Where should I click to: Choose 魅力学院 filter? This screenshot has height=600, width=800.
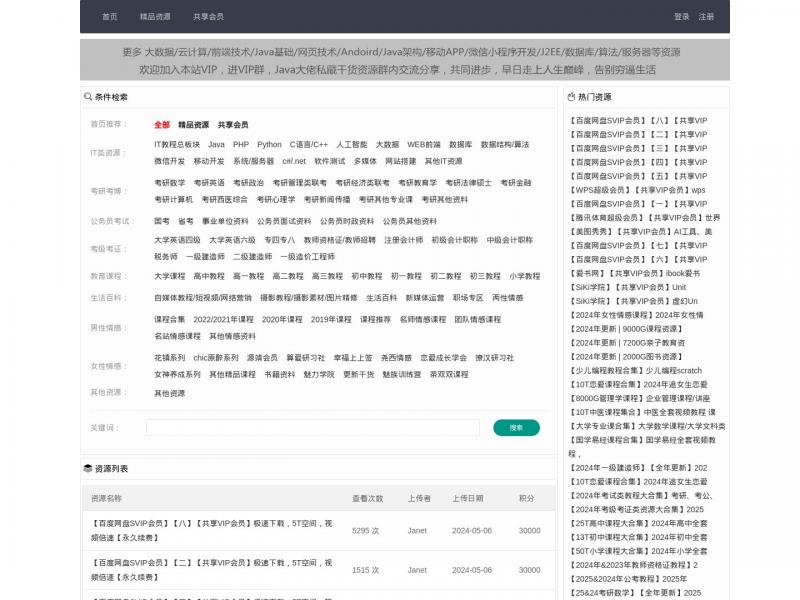(x=319, y=374)
